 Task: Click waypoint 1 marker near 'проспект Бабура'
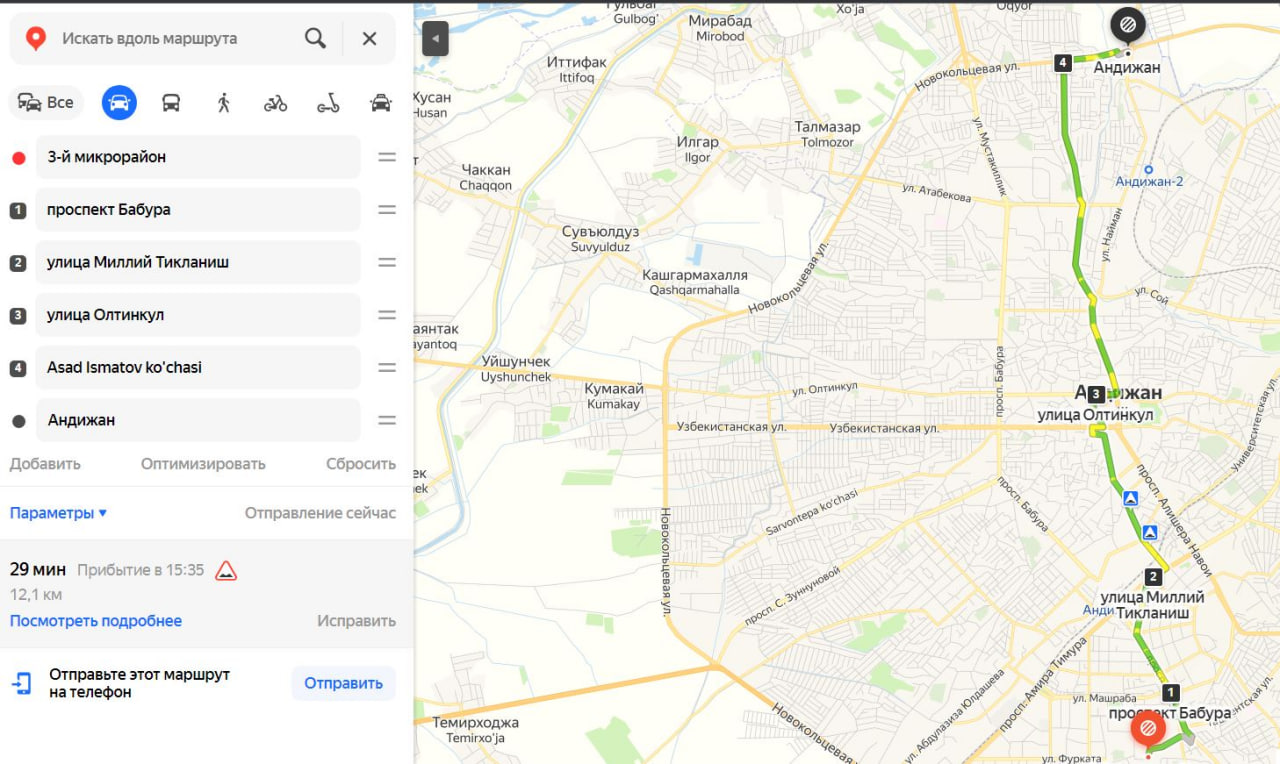1171,692
